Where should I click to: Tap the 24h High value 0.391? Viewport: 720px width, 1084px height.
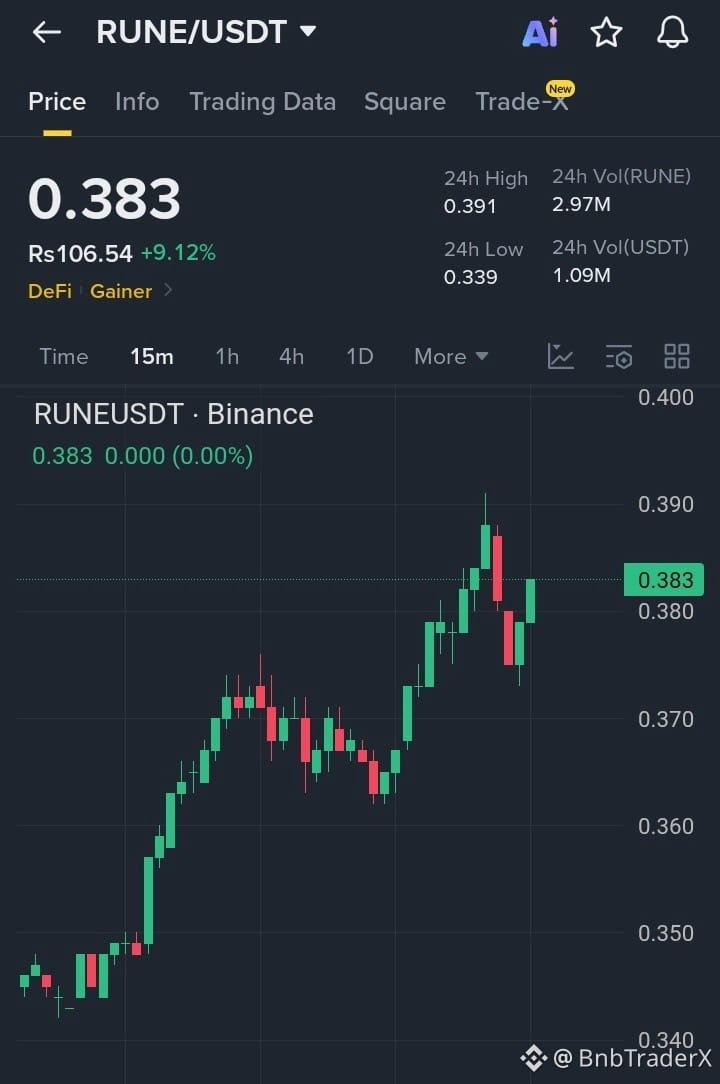pos(470,206)
